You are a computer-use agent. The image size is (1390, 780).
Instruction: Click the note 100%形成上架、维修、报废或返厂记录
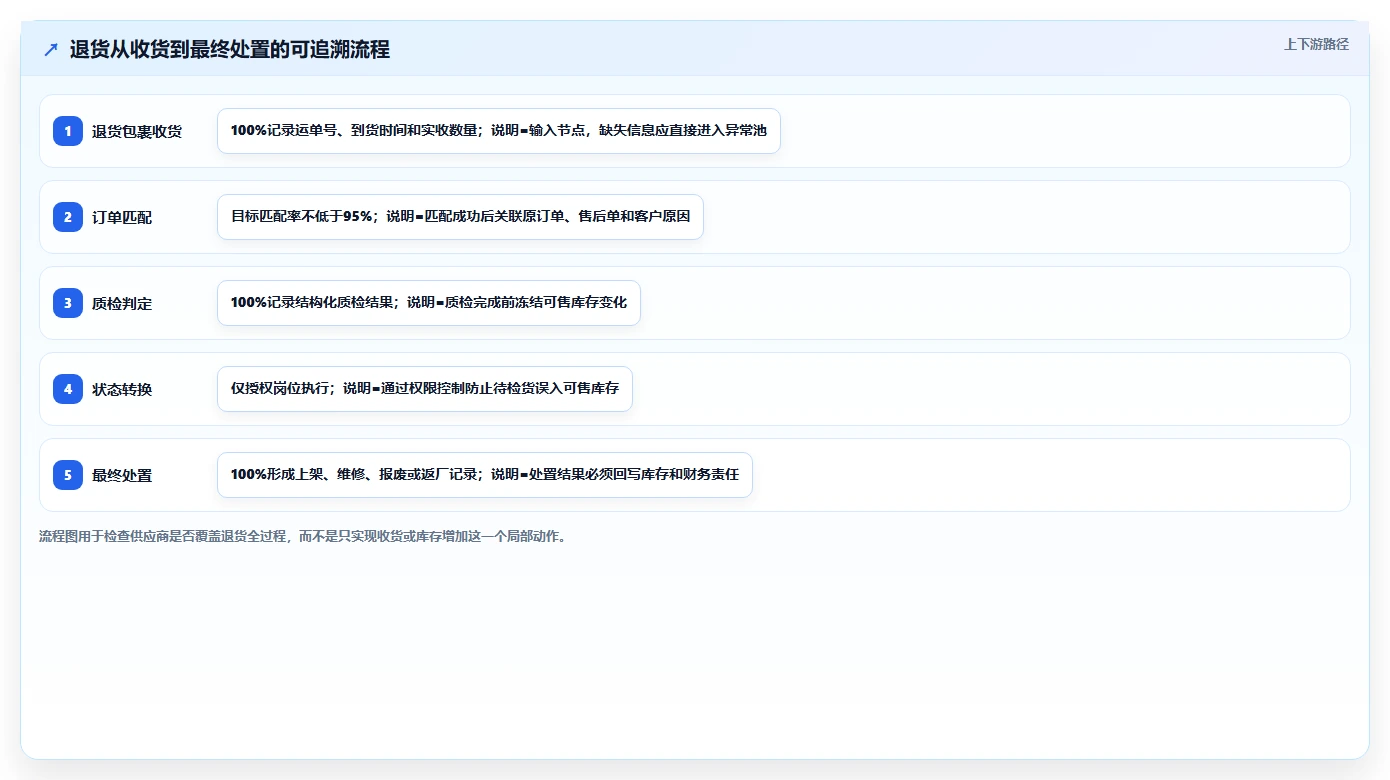(485, 475)
